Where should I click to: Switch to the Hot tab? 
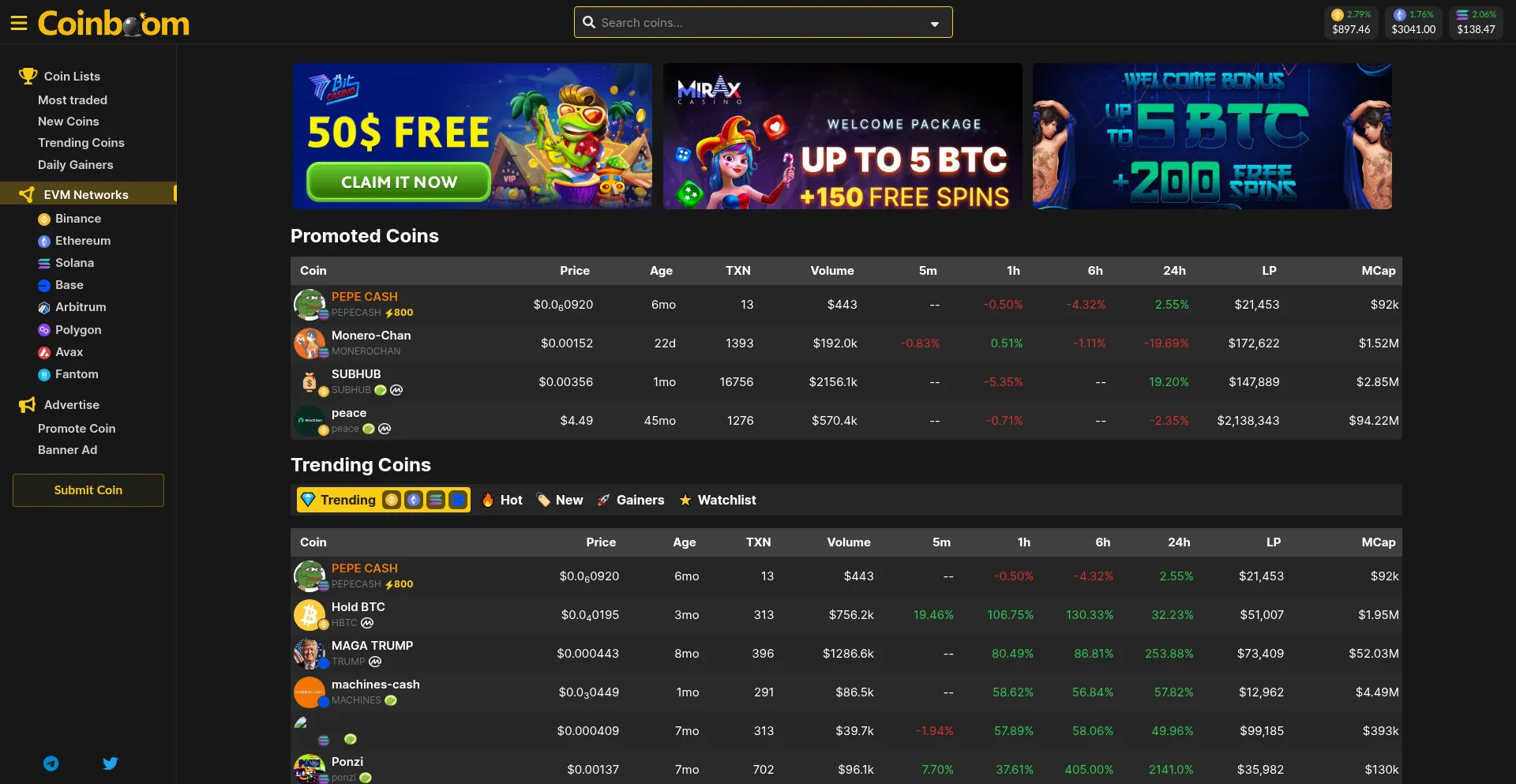(502, 500)
